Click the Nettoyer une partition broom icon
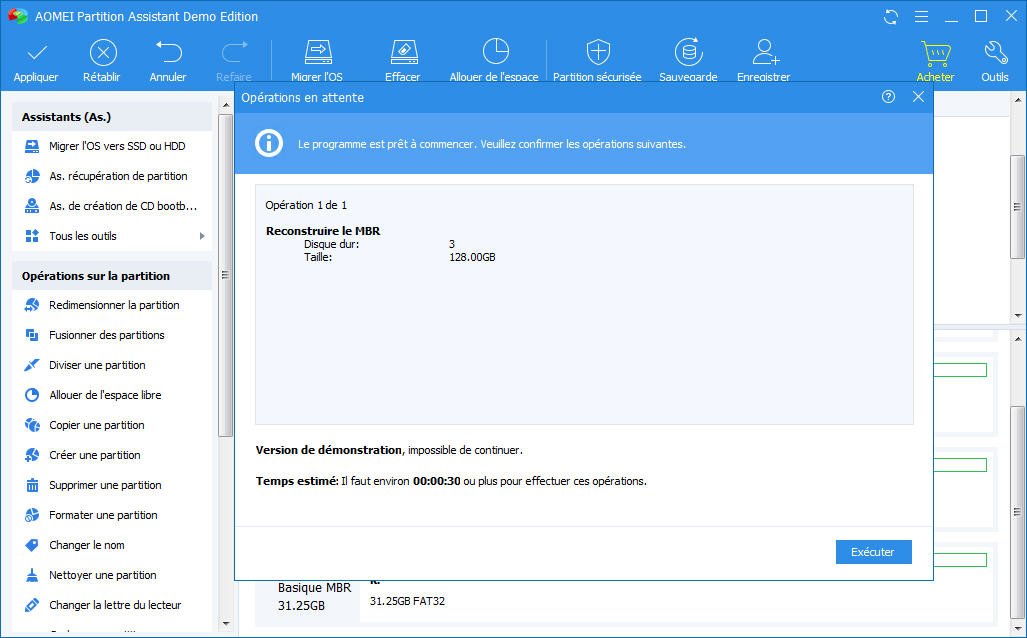 click(x=31, y=576)
